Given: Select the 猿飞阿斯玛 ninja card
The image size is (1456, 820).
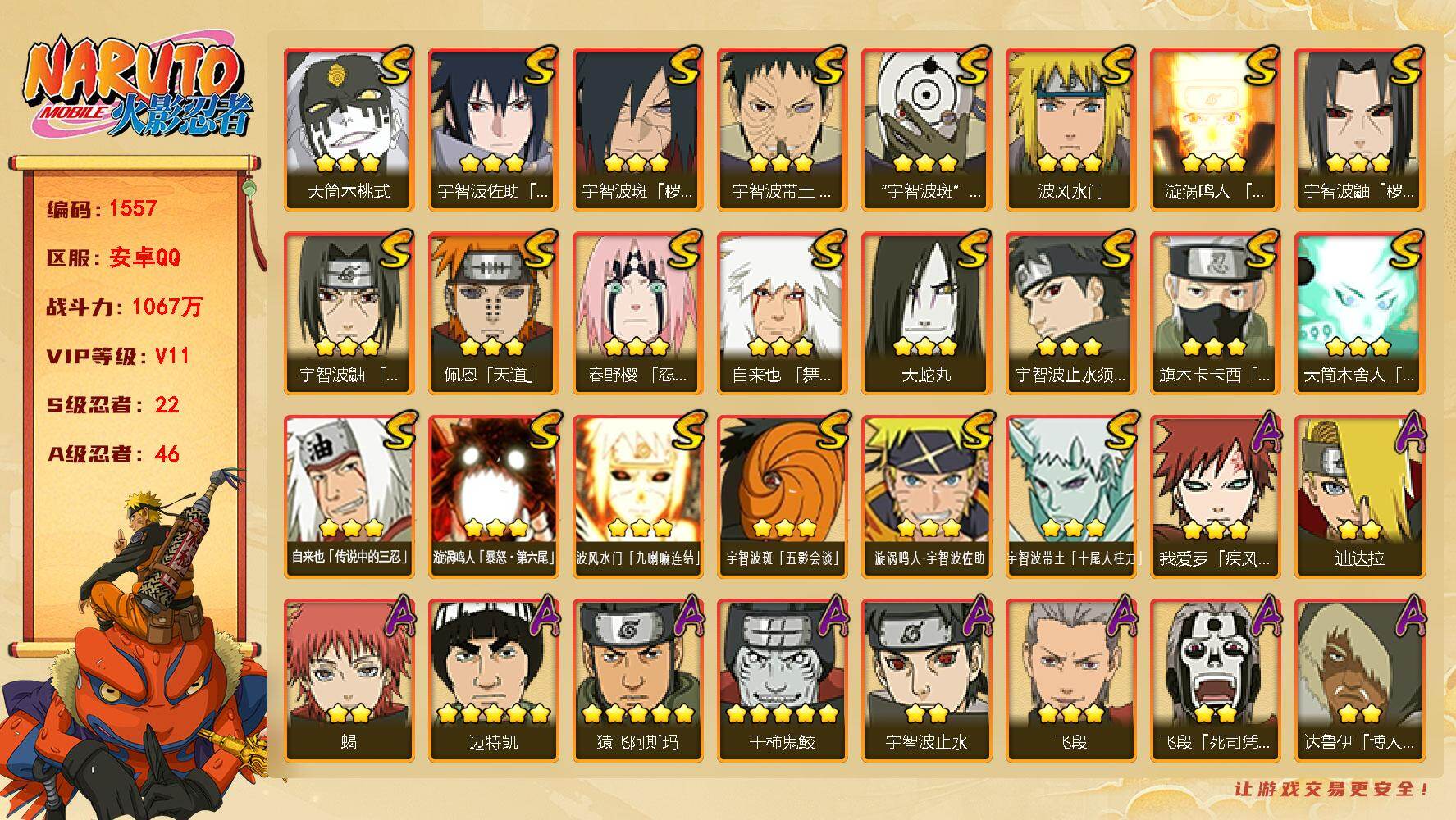Looking at the screenshot, I should tap(638, 681).
